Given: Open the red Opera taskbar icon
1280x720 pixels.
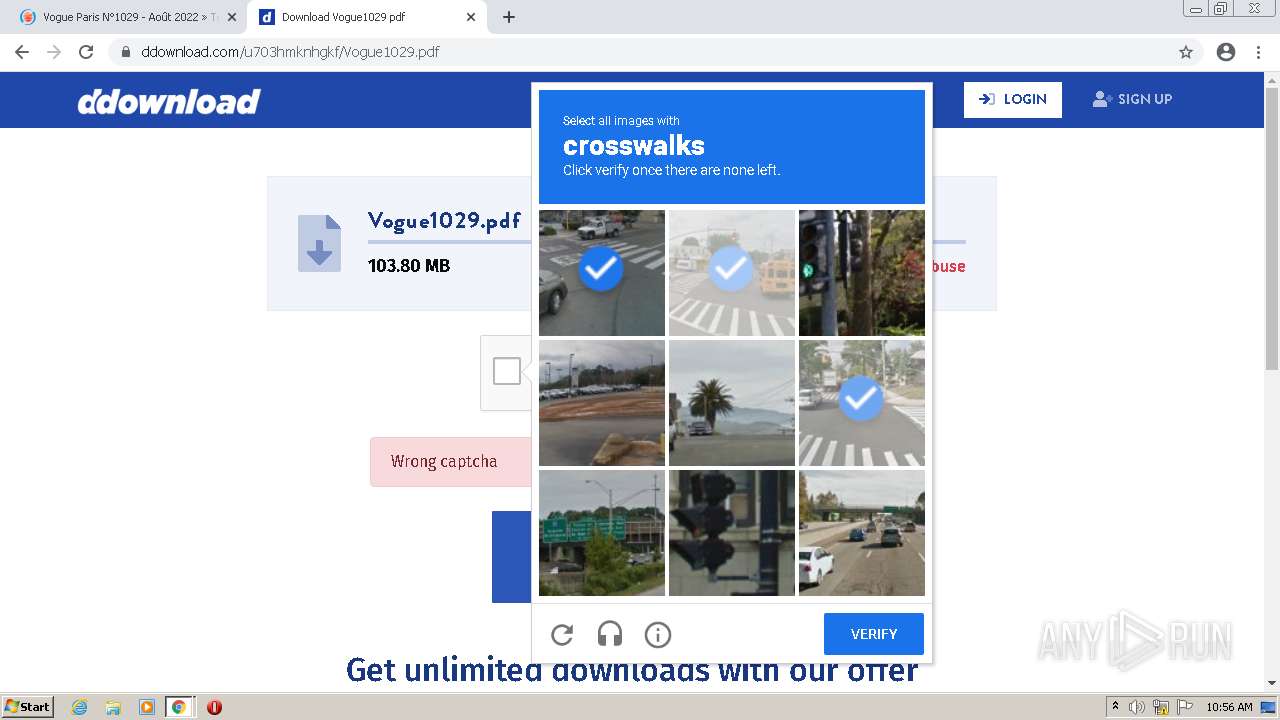Looking at the screenshot, I should (x=214, y=707).
